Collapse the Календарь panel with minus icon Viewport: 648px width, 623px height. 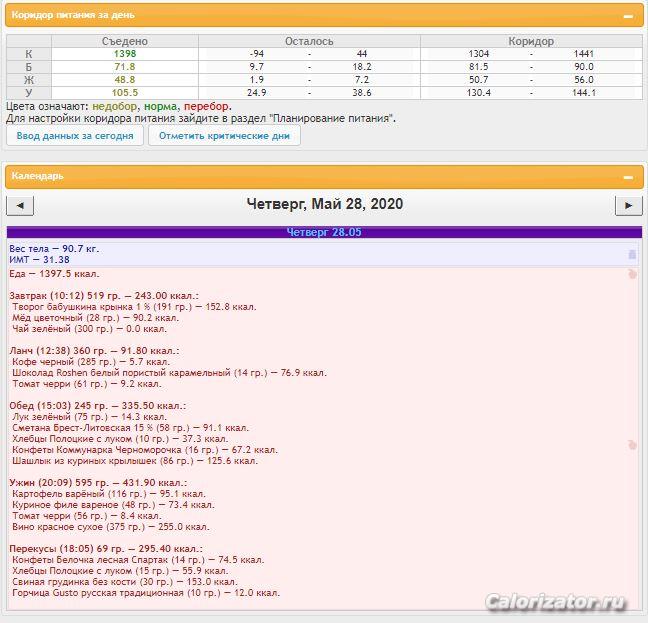coord(627,176)
